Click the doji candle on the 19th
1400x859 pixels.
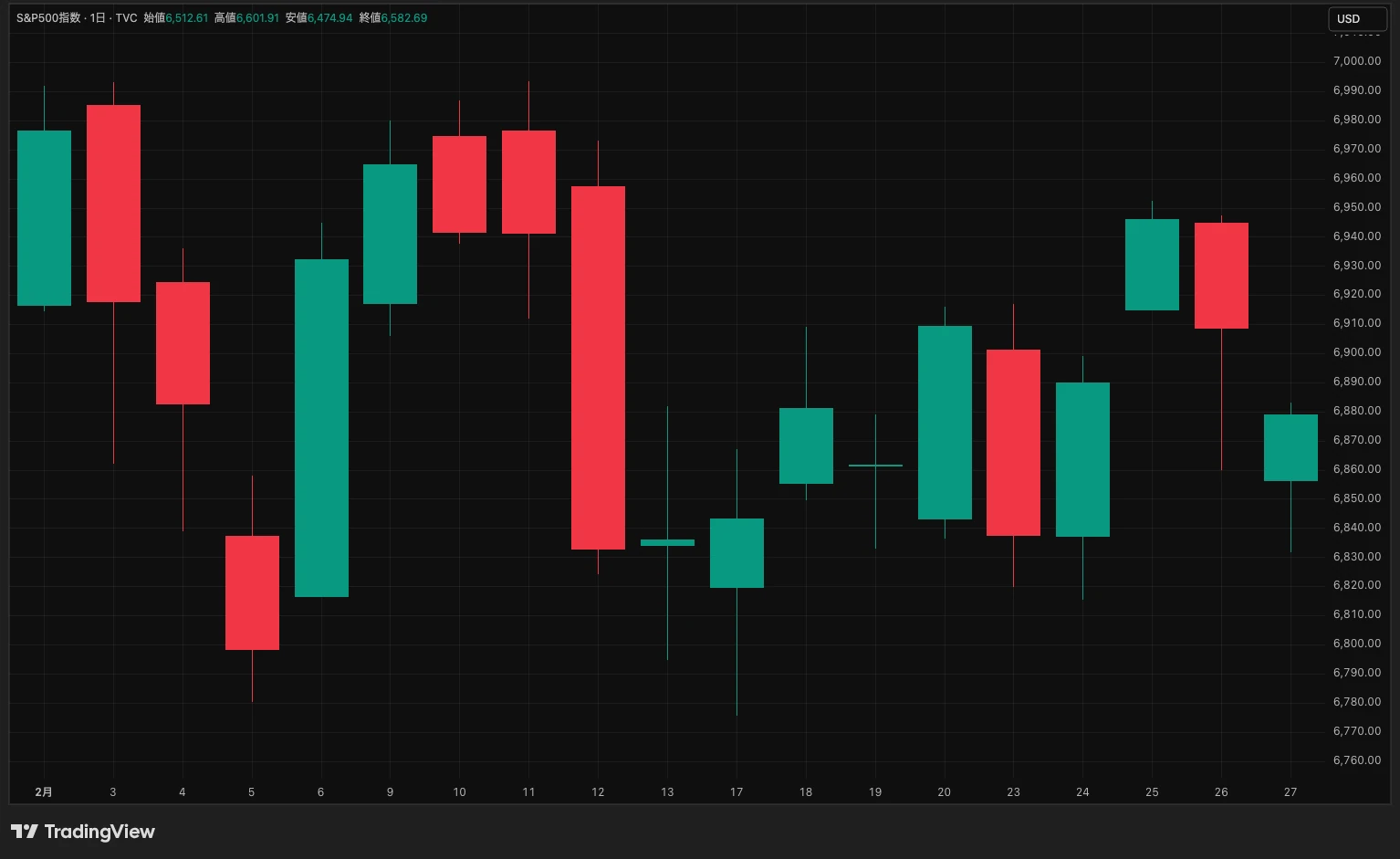point(875,466)
